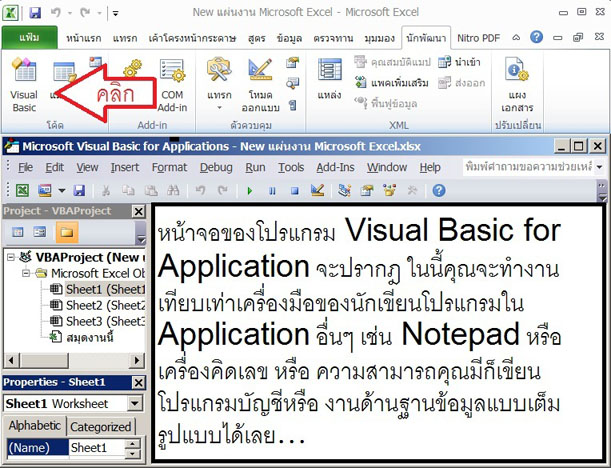Image resolution: width=611 pixels, height=468 pixels.
Task: Open the Debug menu
Action: point(216,167)
